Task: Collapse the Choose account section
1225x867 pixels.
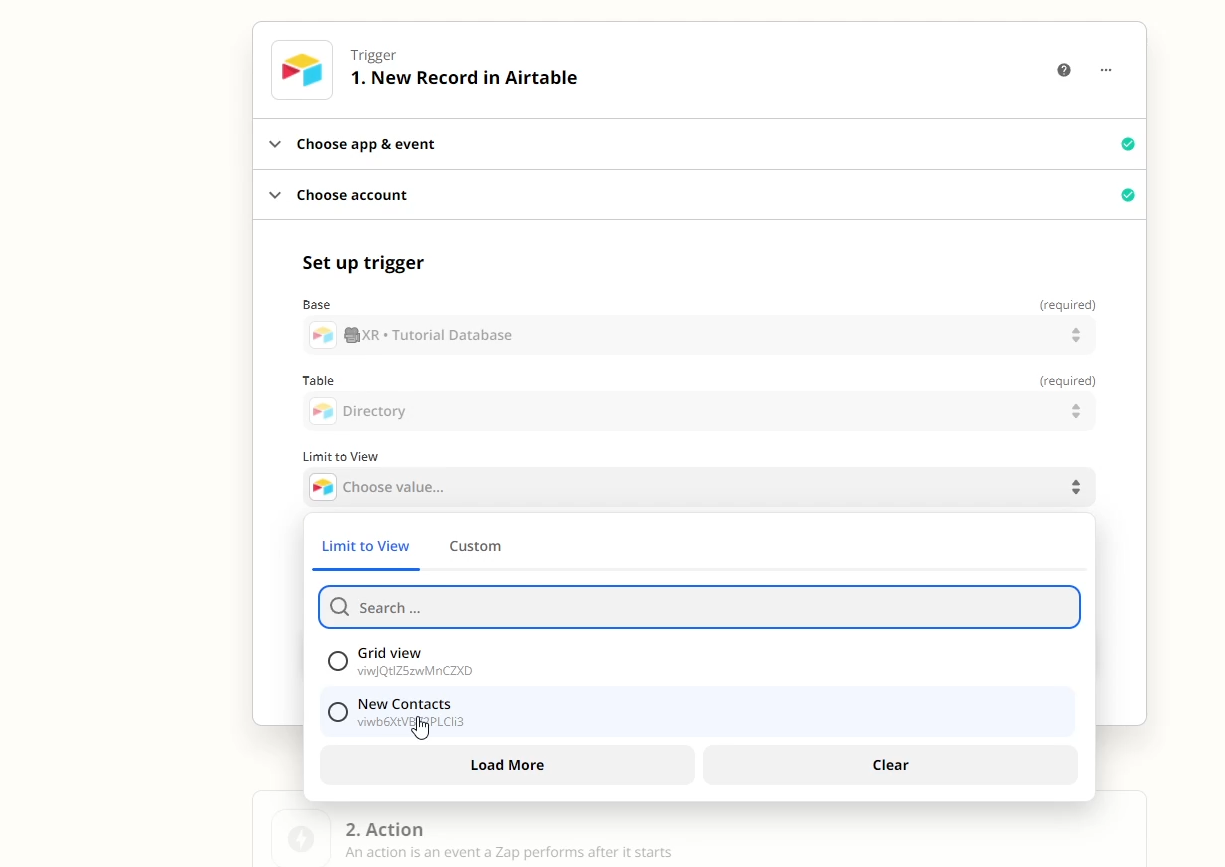Action: click(x=275, y=195)
